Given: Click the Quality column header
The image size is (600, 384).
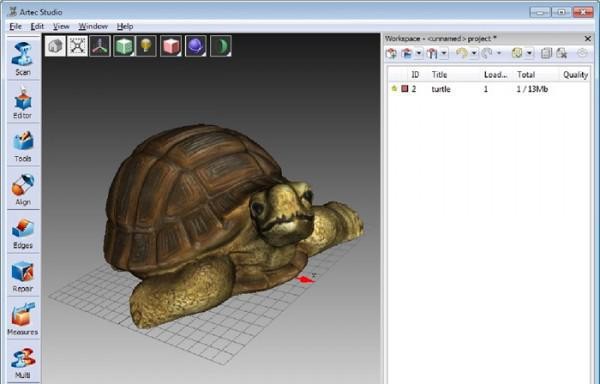Looking at the screenshot, I should [575, 75].
